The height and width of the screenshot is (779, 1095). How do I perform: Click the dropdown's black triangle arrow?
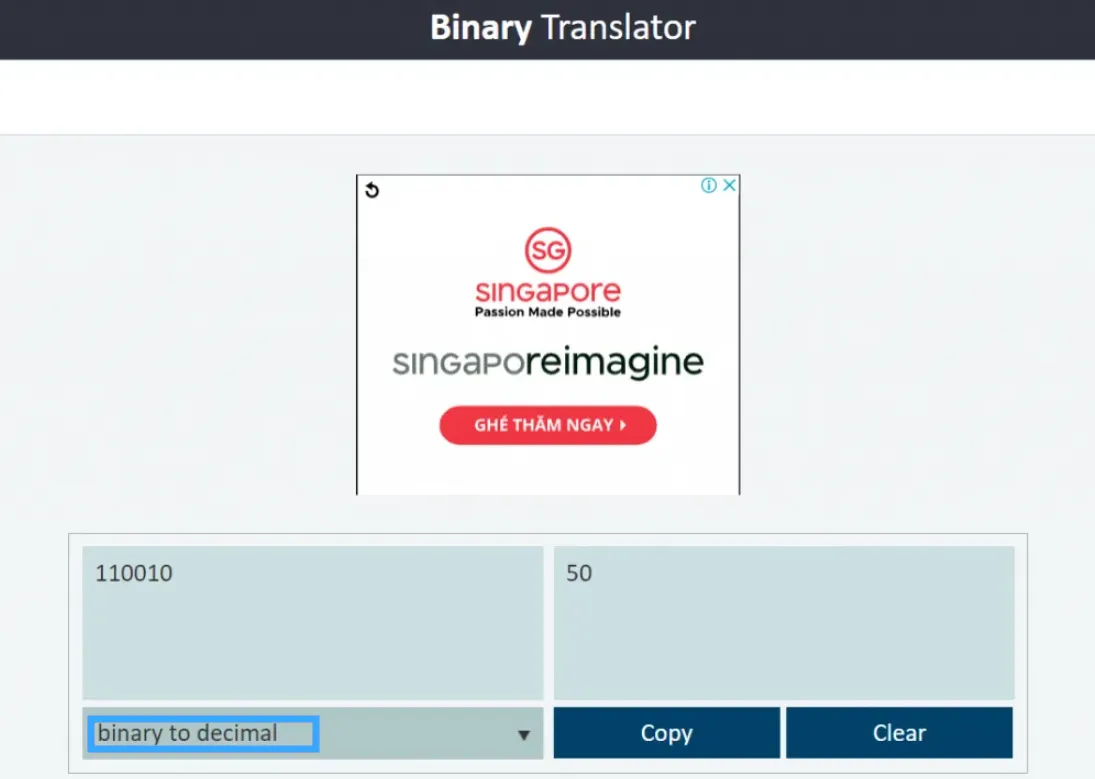click(x=523, y=735)
